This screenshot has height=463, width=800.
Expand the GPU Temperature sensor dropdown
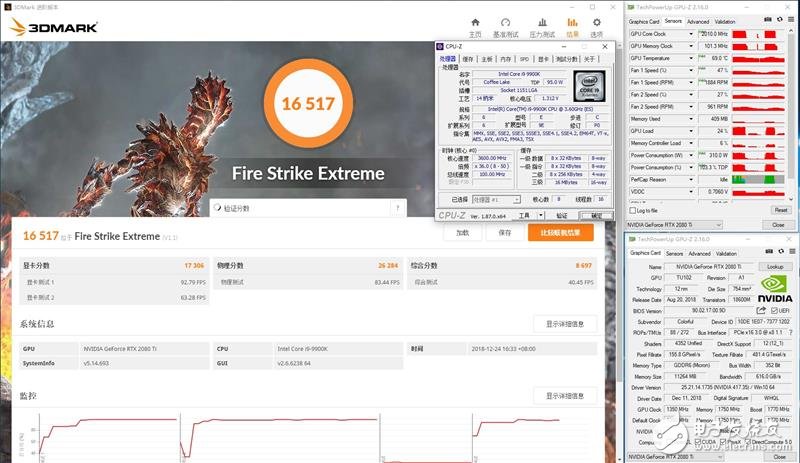[x=691, y=58]
